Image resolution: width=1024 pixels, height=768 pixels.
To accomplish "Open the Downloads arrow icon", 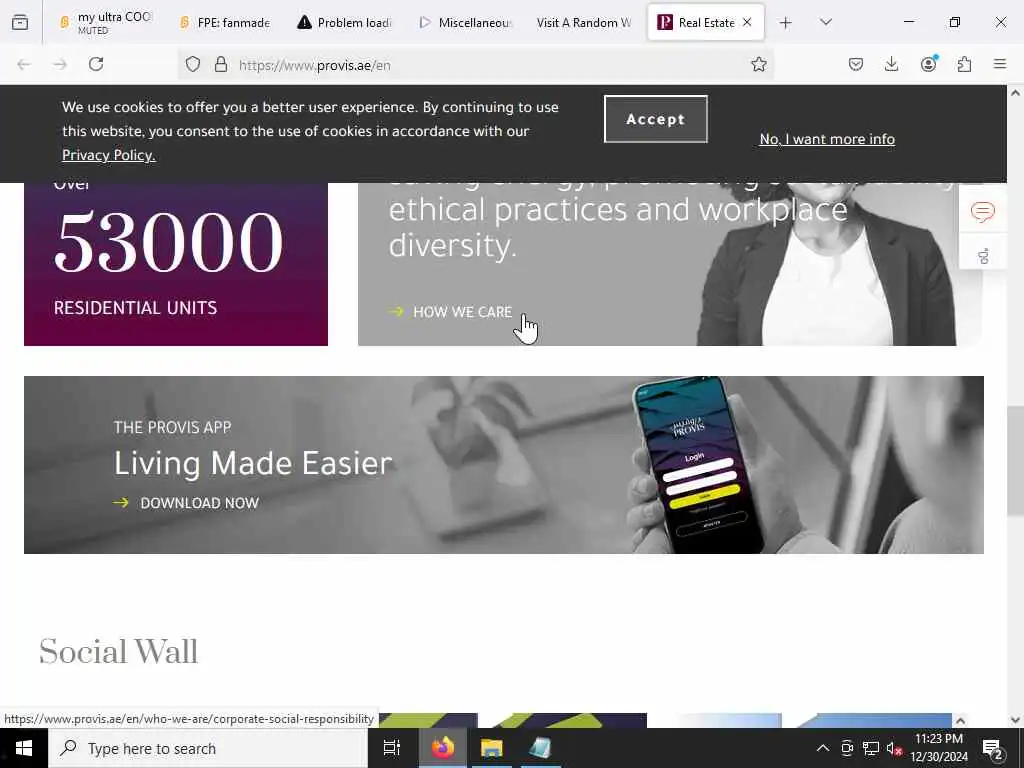I will coord(891,64).
